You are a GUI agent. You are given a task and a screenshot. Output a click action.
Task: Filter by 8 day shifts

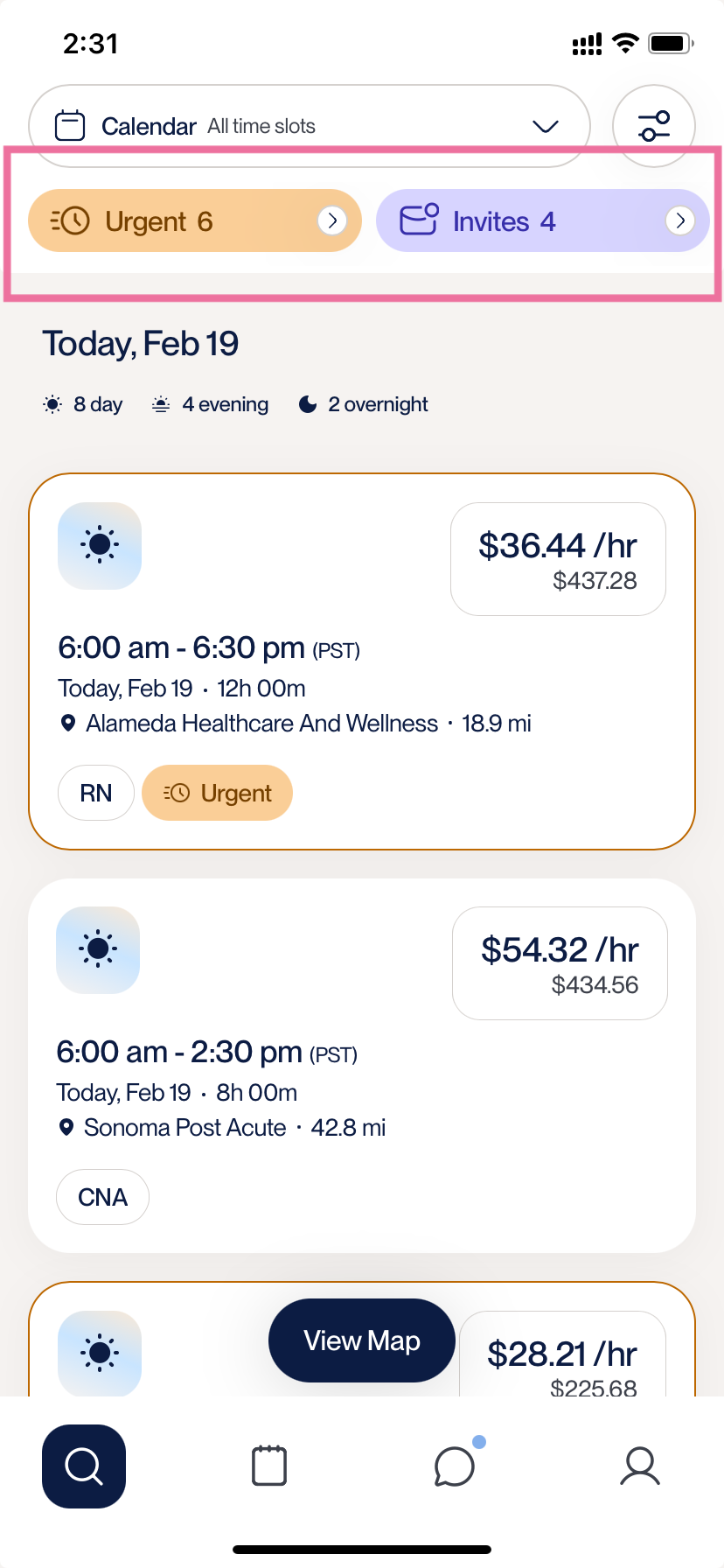click(x=83, y=404)
